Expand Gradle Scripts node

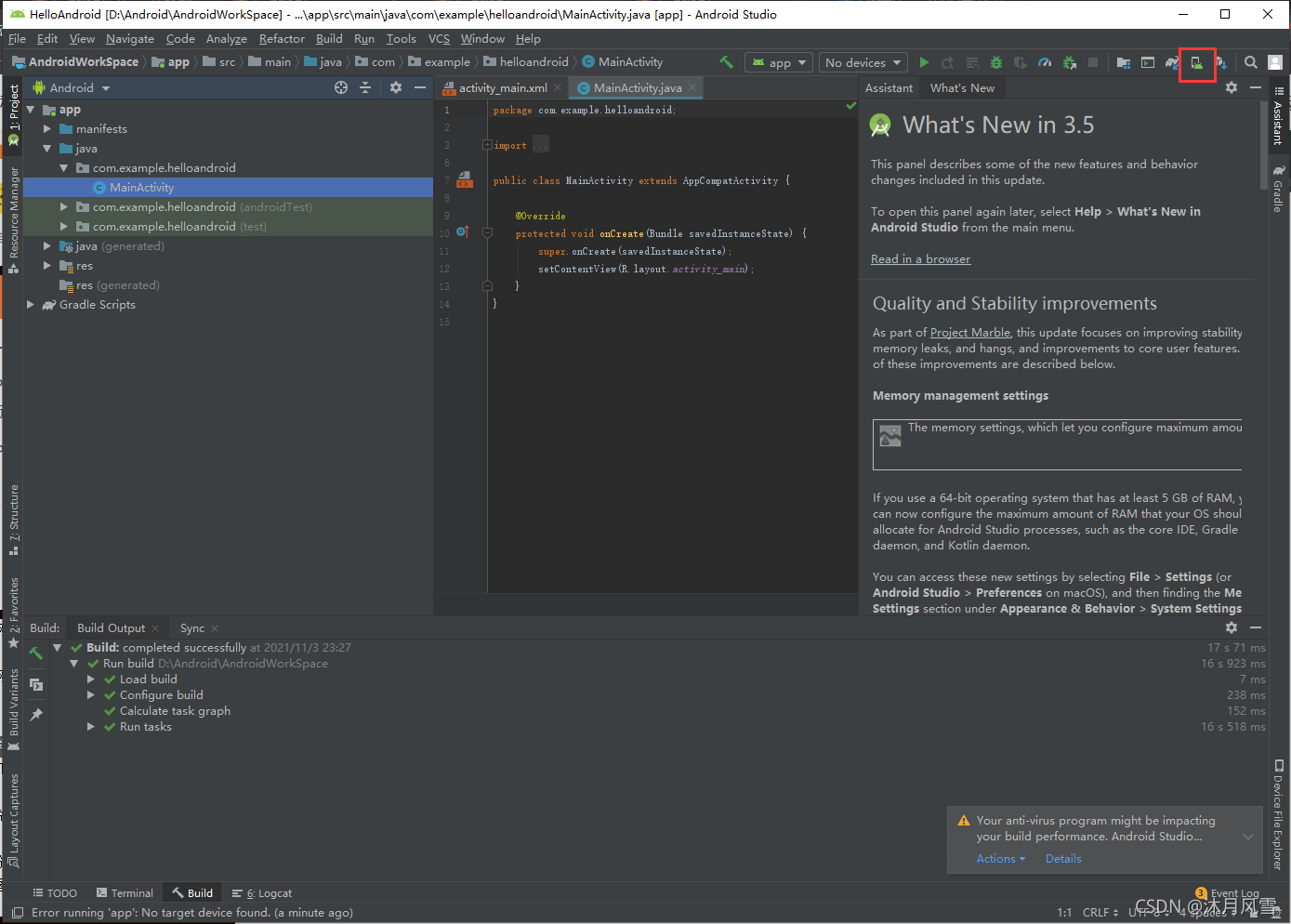[x=31, y=305]
